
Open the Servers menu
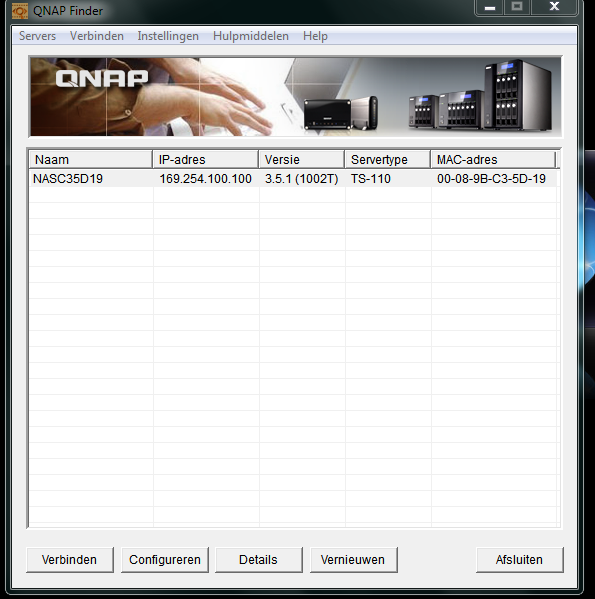click(37, 36)
